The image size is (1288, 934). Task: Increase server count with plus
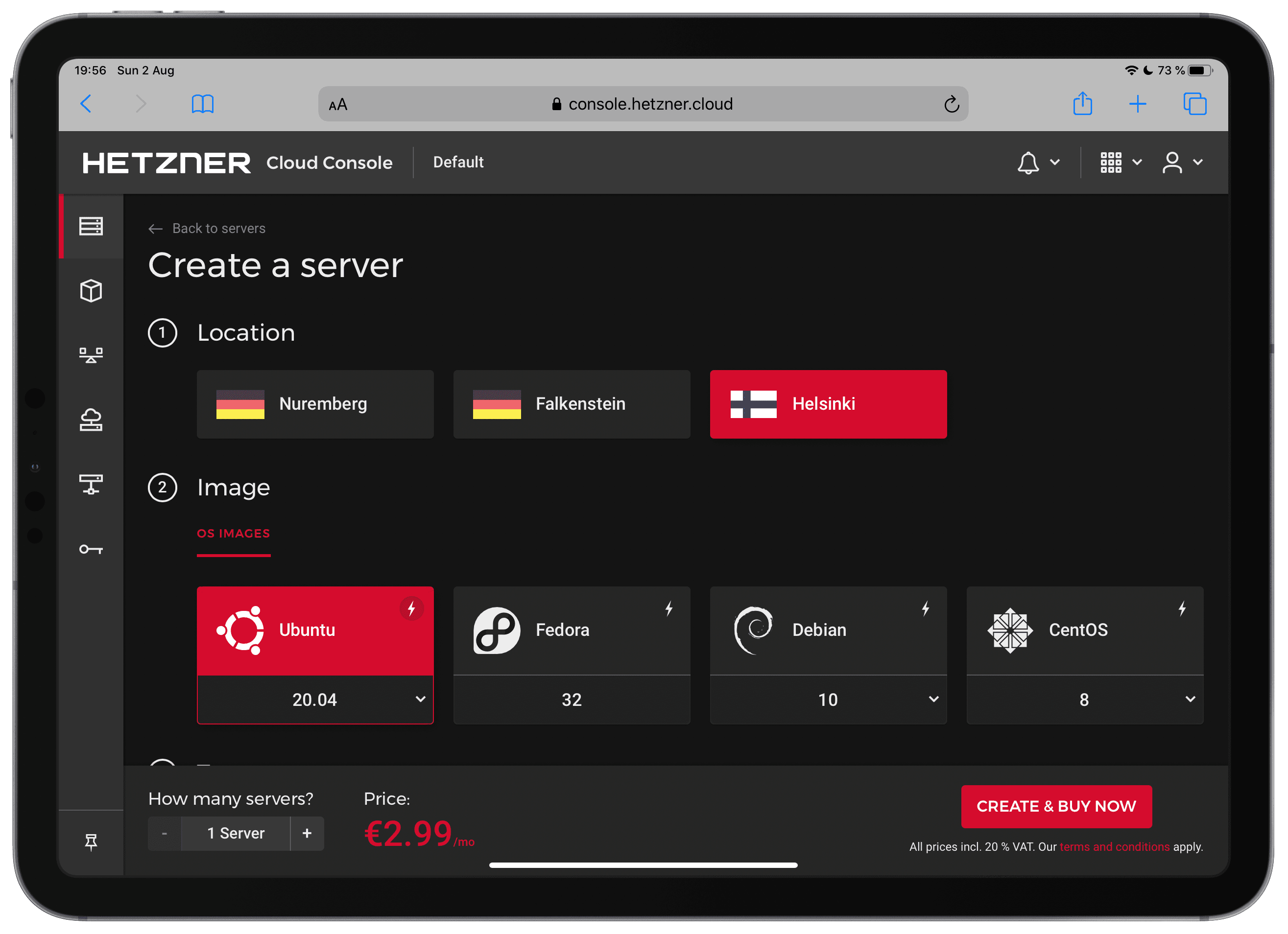click(x=307, y=834)
